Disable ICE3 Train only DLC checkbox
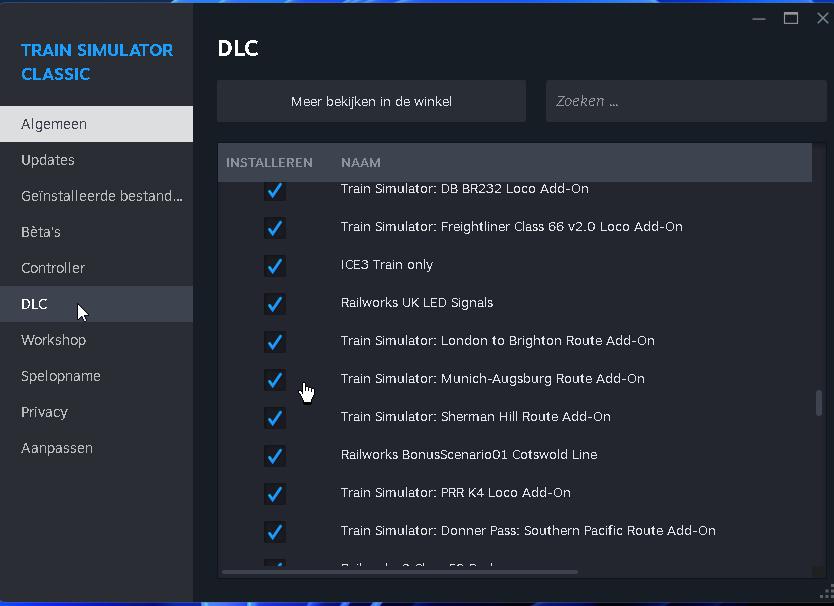 tap(275, 266)
